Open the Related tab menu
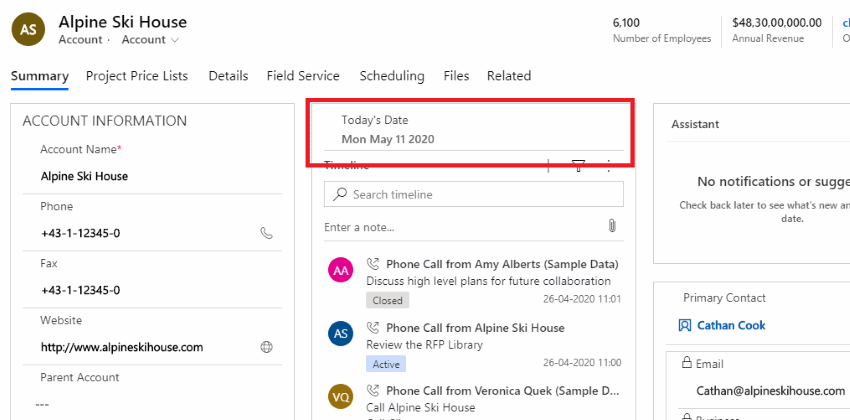 pos(508,76)
